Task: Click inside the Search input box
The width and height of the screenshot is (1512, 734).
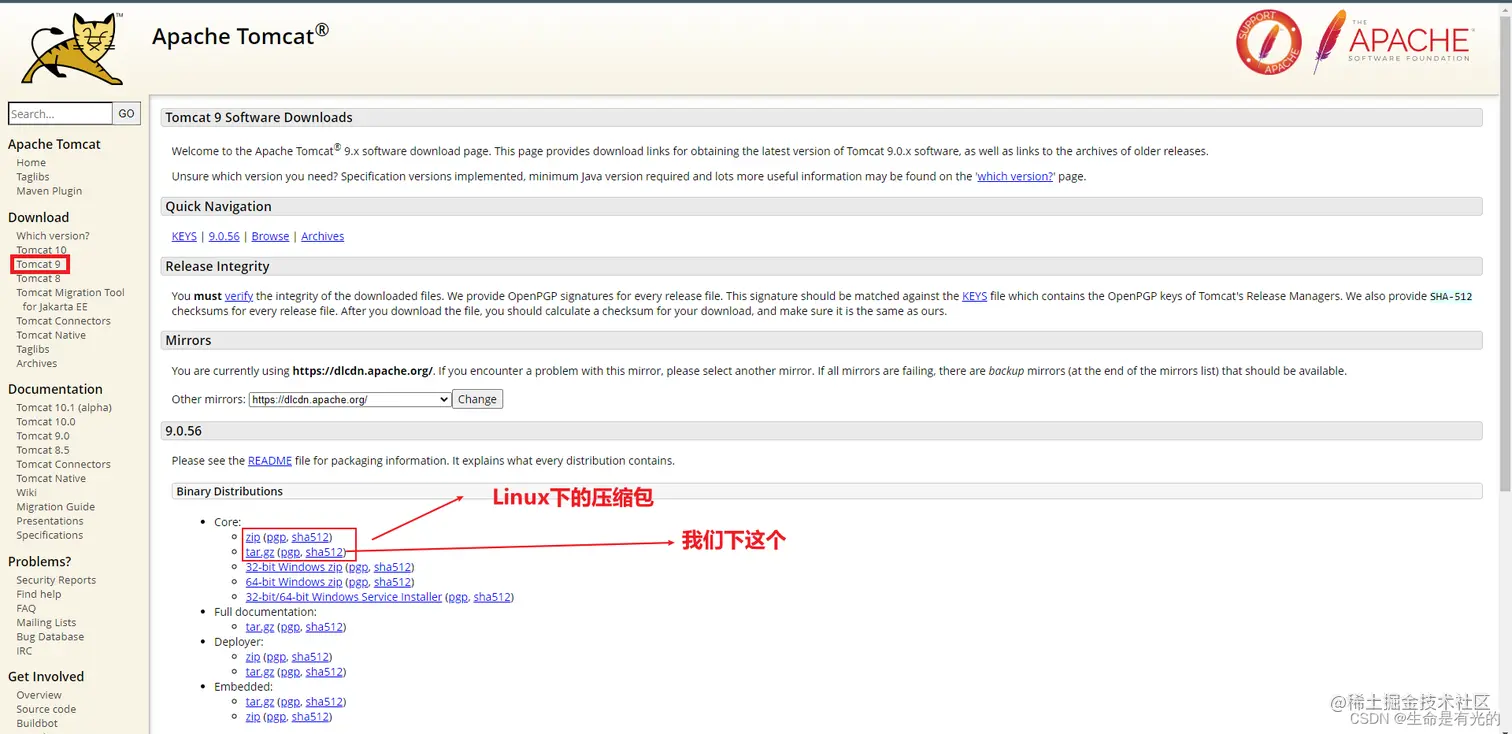Action: pyautogui.click(x=58, y=113)
